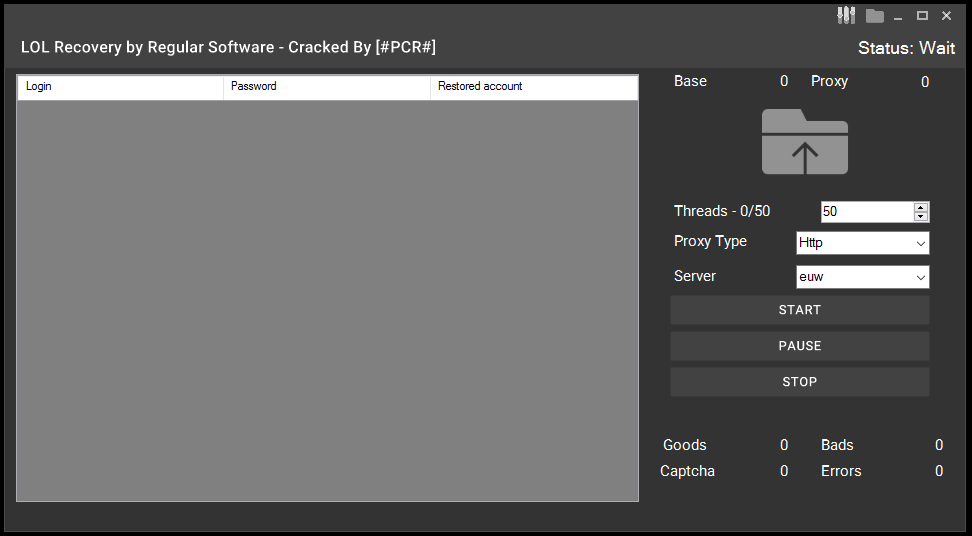
Task: Click the large folder upload icon
Action: [x=805, y=142]
